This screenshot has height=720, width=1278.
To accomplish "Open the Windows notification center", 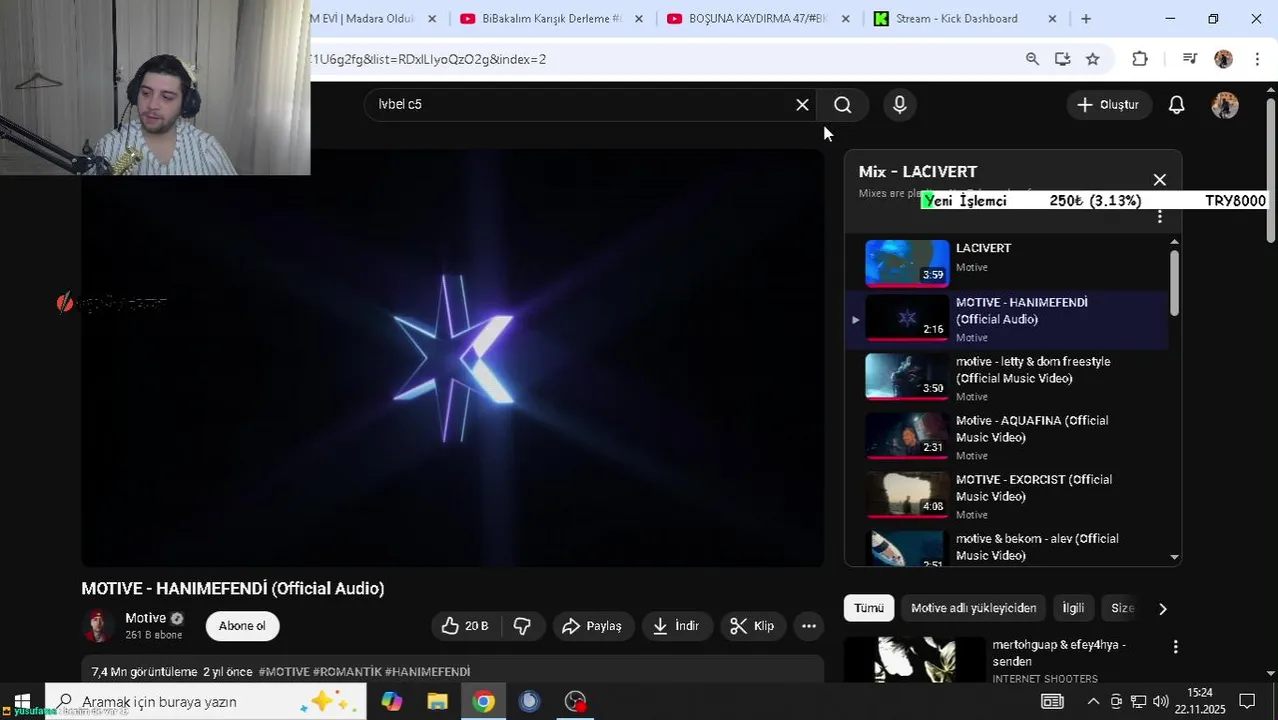I will (1247, 701).
